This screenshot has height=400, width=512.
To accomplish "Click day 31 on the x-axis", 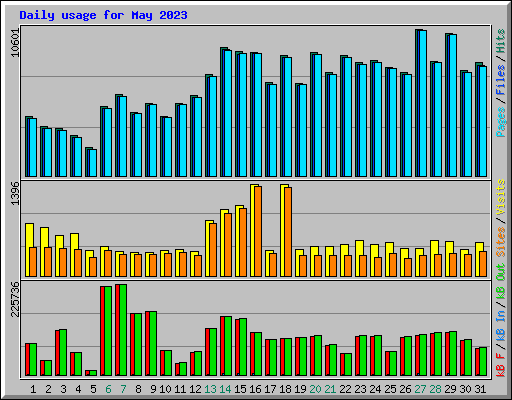I will 480,389.
